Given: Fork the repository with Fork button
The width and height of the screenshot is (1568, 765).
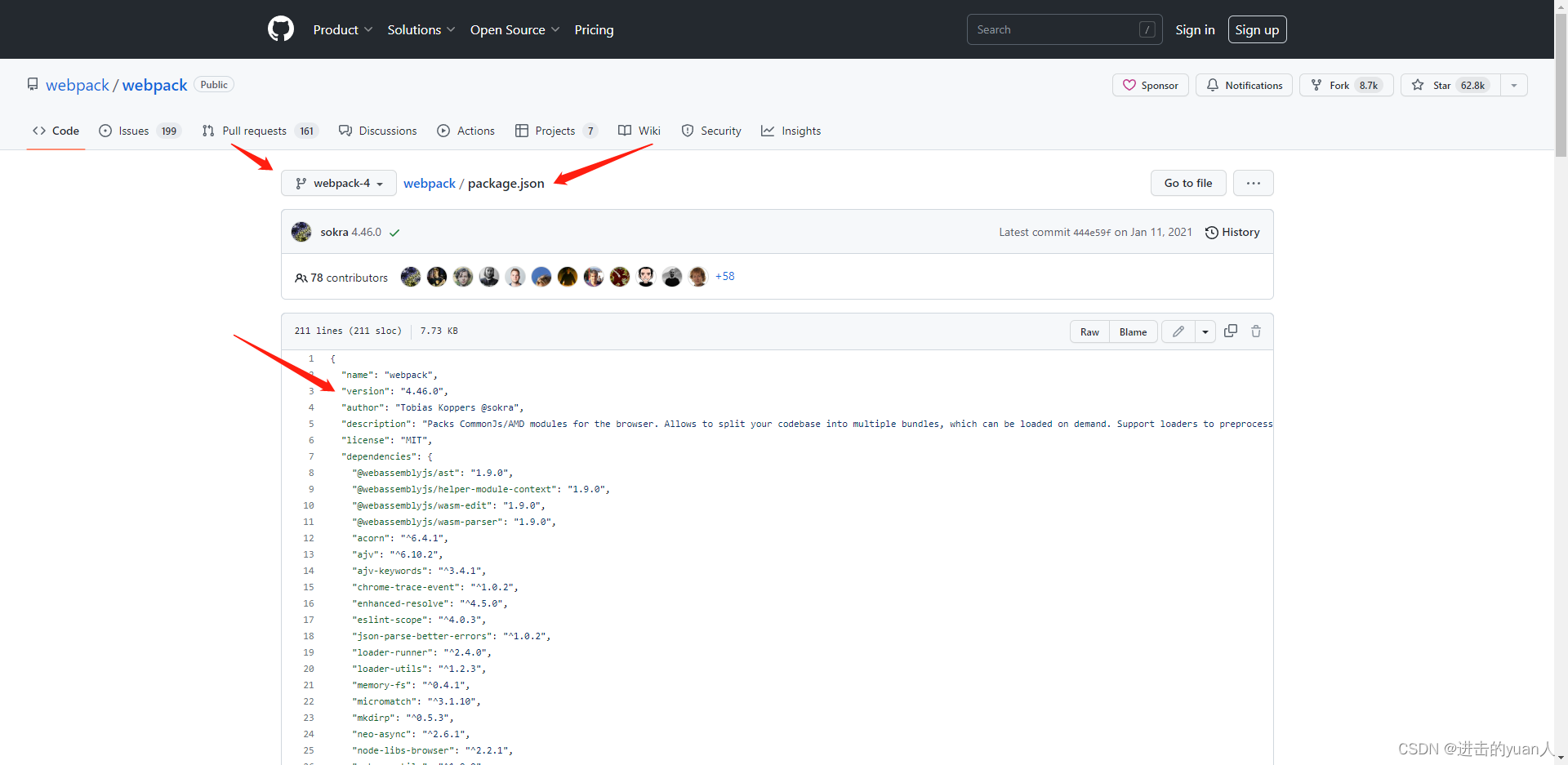Looking at the screenshot, I should coord(1346,85).
